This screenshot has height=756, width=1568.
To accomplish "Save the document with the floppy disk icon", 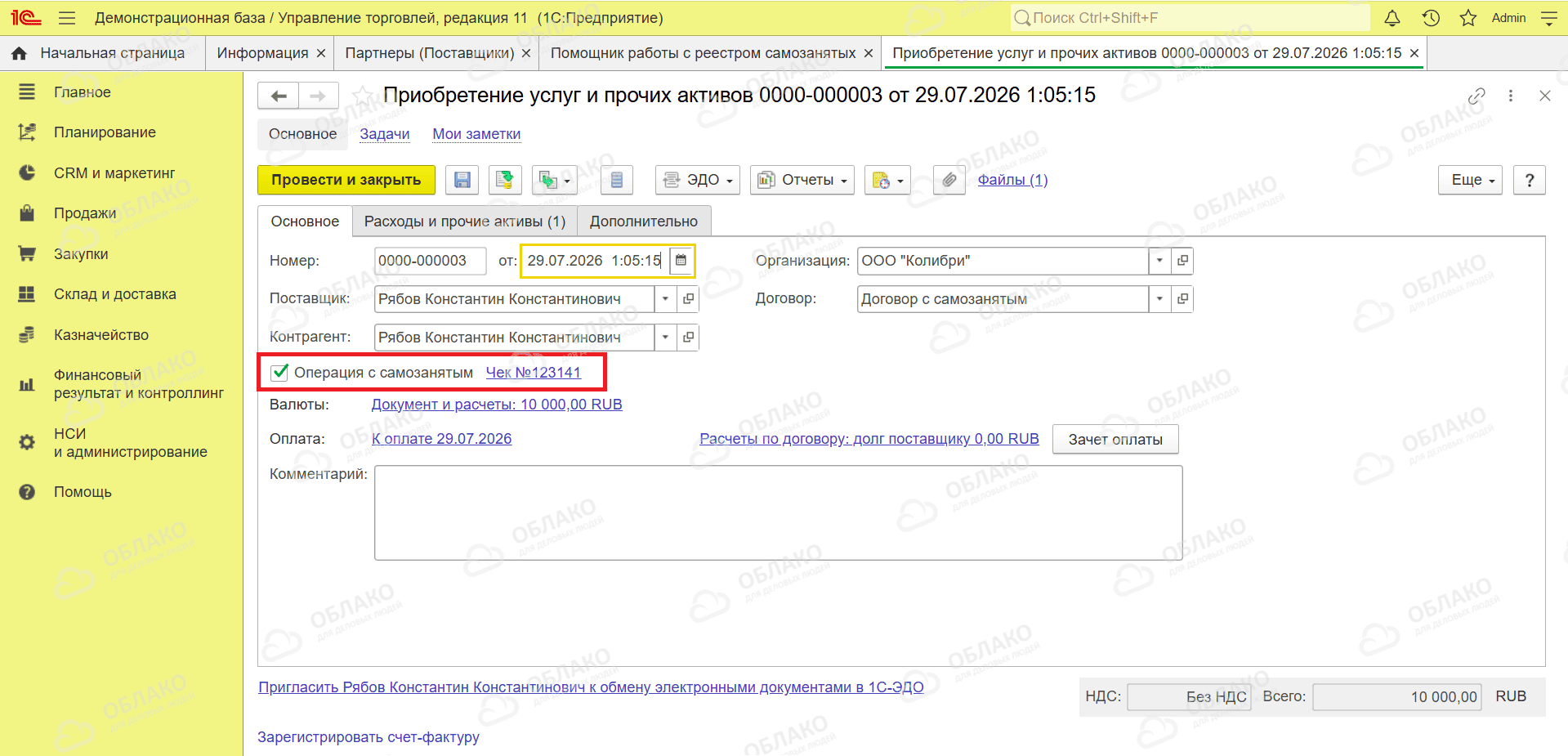I will coord(462,180).
